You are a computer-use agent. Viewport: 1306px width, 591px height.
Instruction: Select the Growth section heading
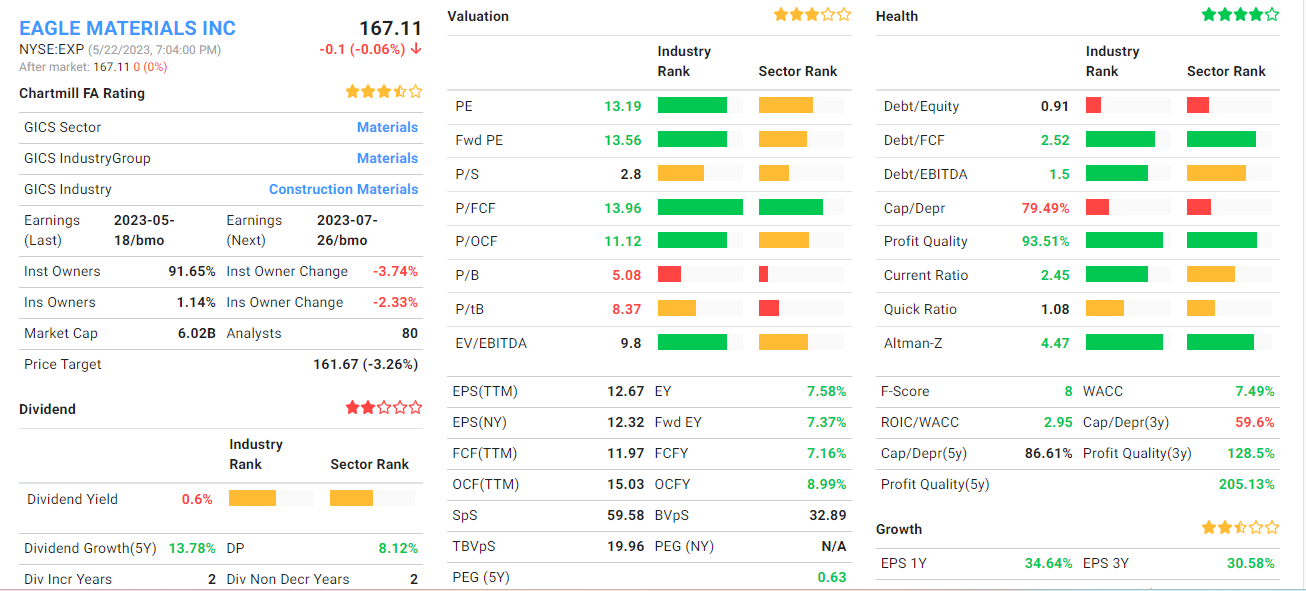pyautogui.click(x=899, y=529)
